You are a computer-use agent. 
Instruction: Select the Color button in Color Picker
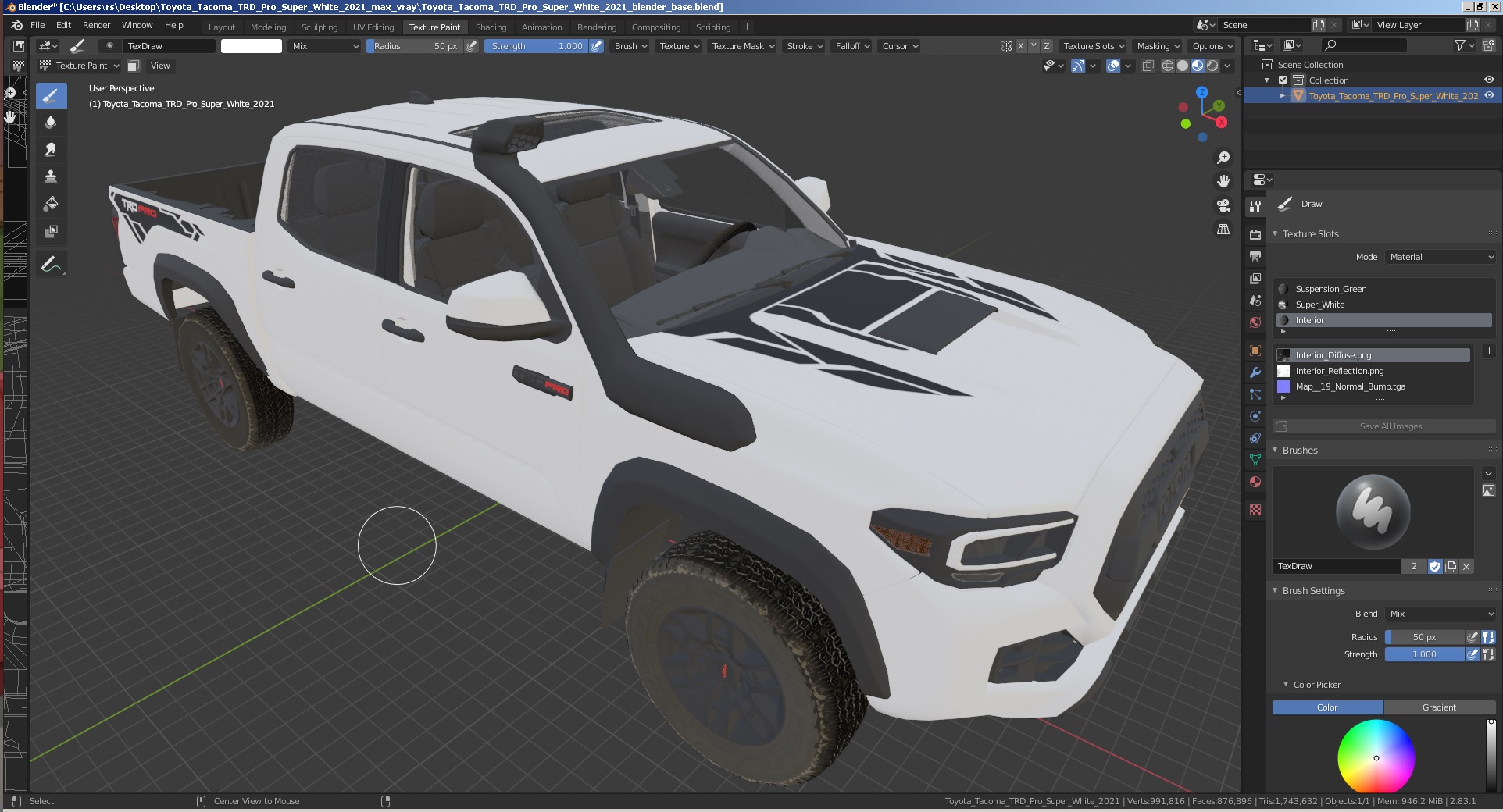point(1327,707)
